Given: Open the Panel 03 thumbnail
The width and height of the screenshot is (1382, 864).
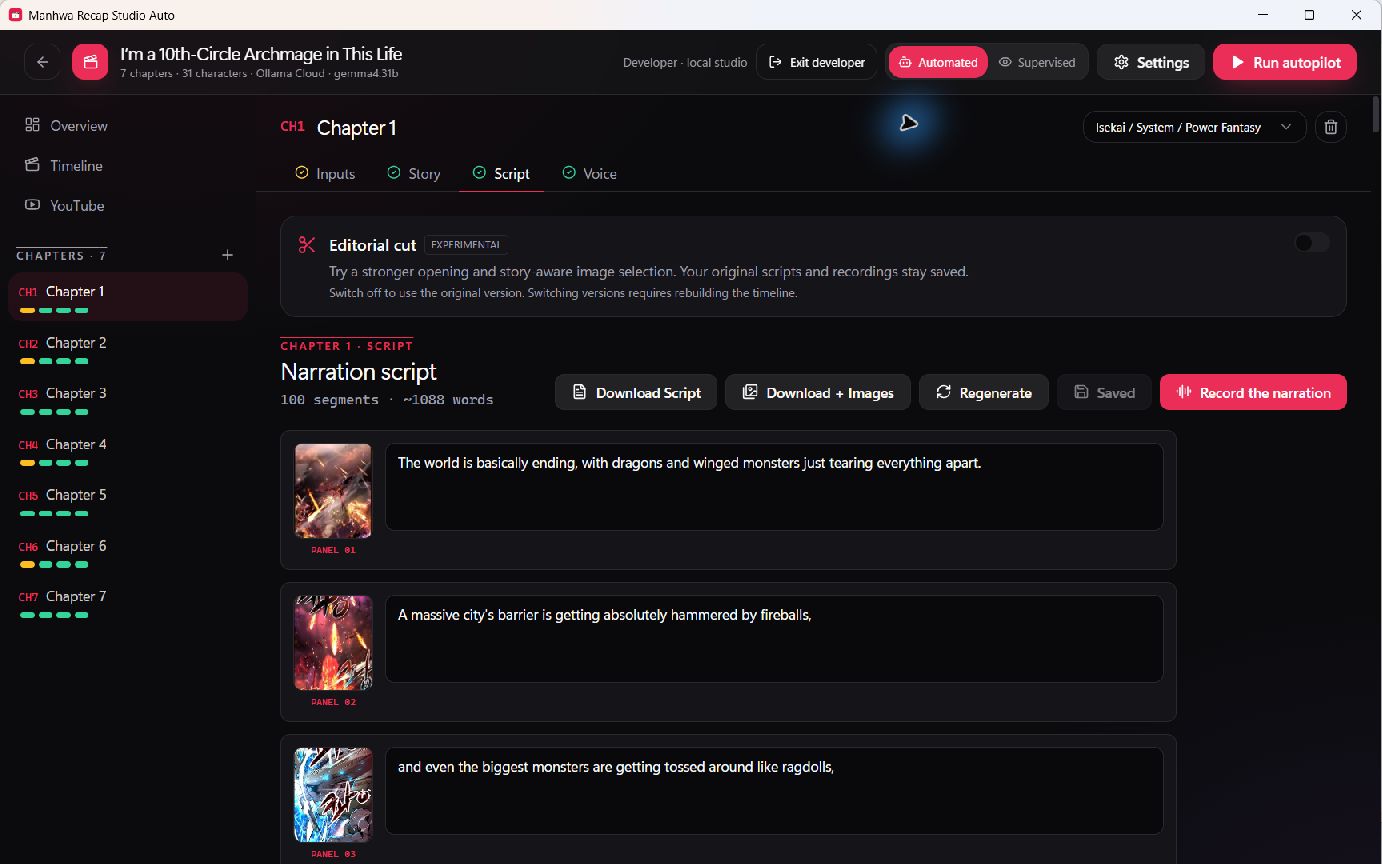Looking at the screenshot, I should [x=333, y=795].
